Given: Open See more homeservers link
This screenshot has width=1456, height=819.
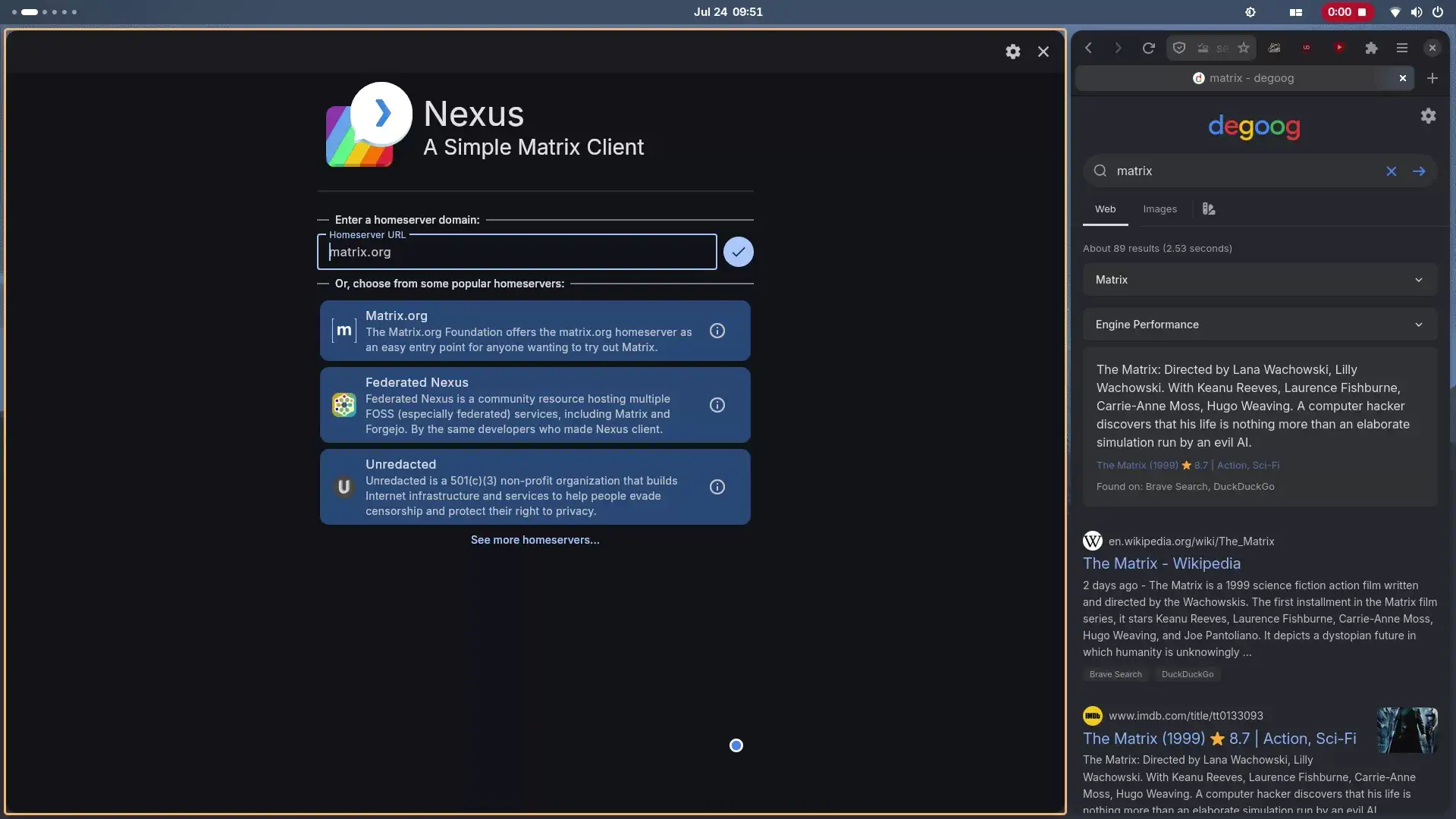Looking at the screenshot, I should (535, 540).
